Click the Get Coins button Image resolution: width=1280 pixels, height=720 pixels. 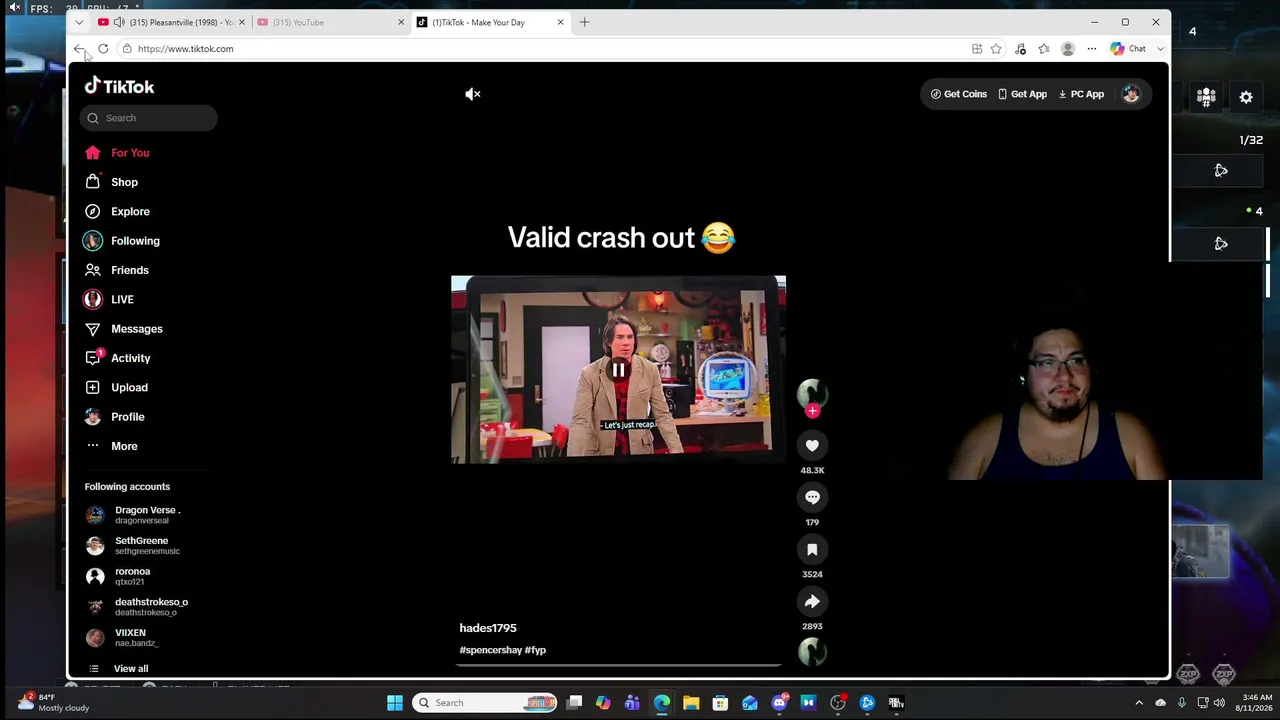[x=958, y=94]
